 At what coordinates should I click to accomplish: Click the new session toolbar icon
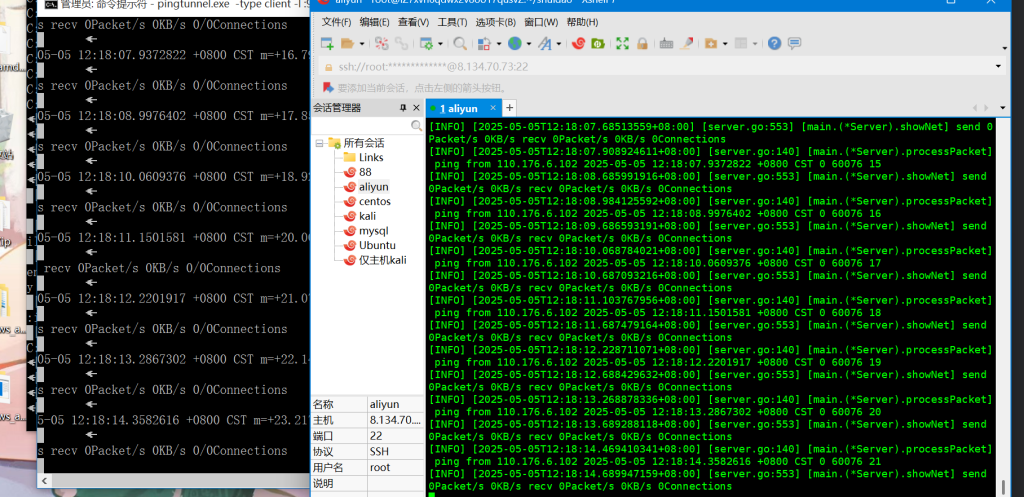tap(326, 43)
